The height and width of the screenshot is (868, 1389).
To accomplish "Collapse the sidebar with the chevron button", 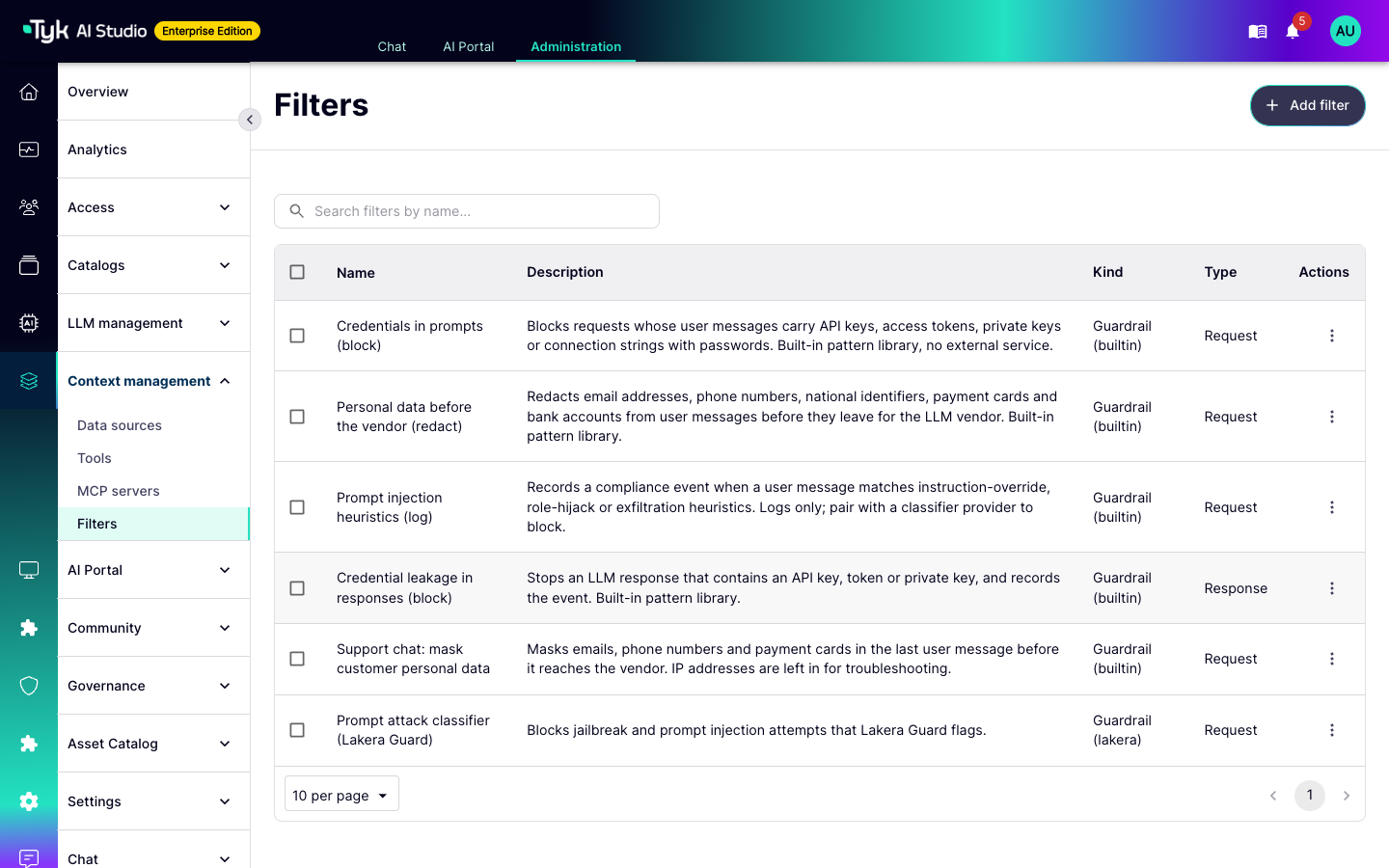I will click(250, 120).
